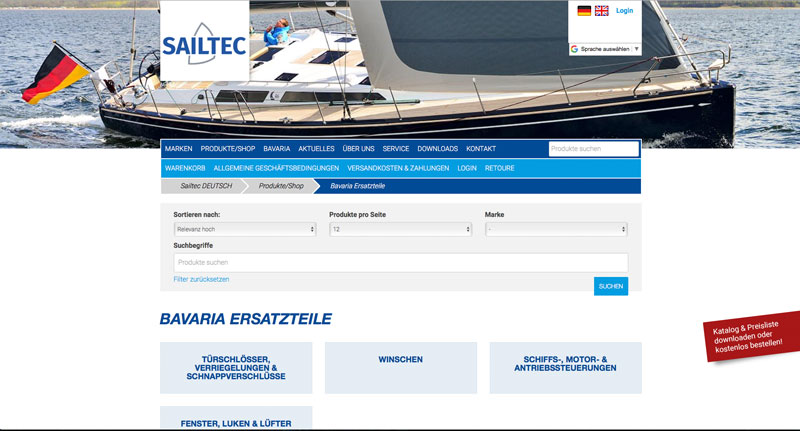Open the DOWNLOADS menu item
The image size is (800, 431).
[438, 149]
